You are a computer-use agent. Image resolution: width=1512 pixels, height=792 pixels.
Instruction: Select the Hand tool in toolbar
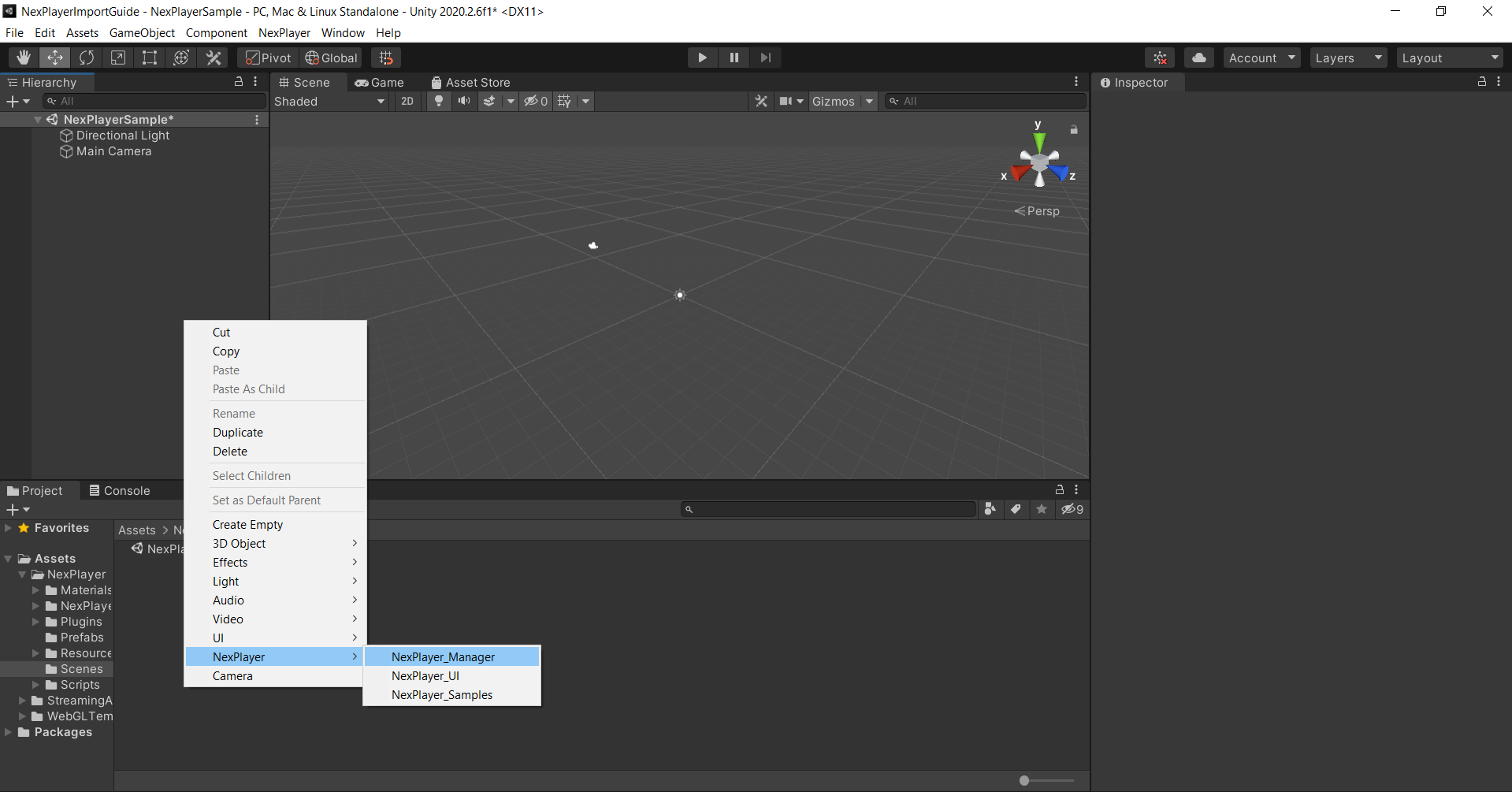pyautogui.click(x=24, y=58)
